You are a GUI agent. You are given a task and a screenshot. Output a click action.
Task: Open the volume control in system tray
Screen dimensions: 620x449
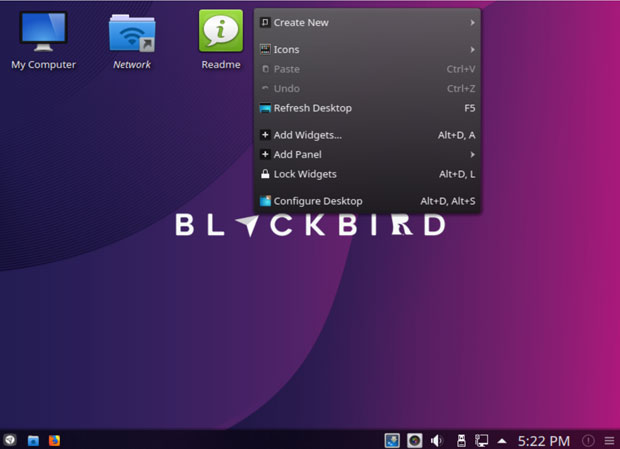pos(437,440)
